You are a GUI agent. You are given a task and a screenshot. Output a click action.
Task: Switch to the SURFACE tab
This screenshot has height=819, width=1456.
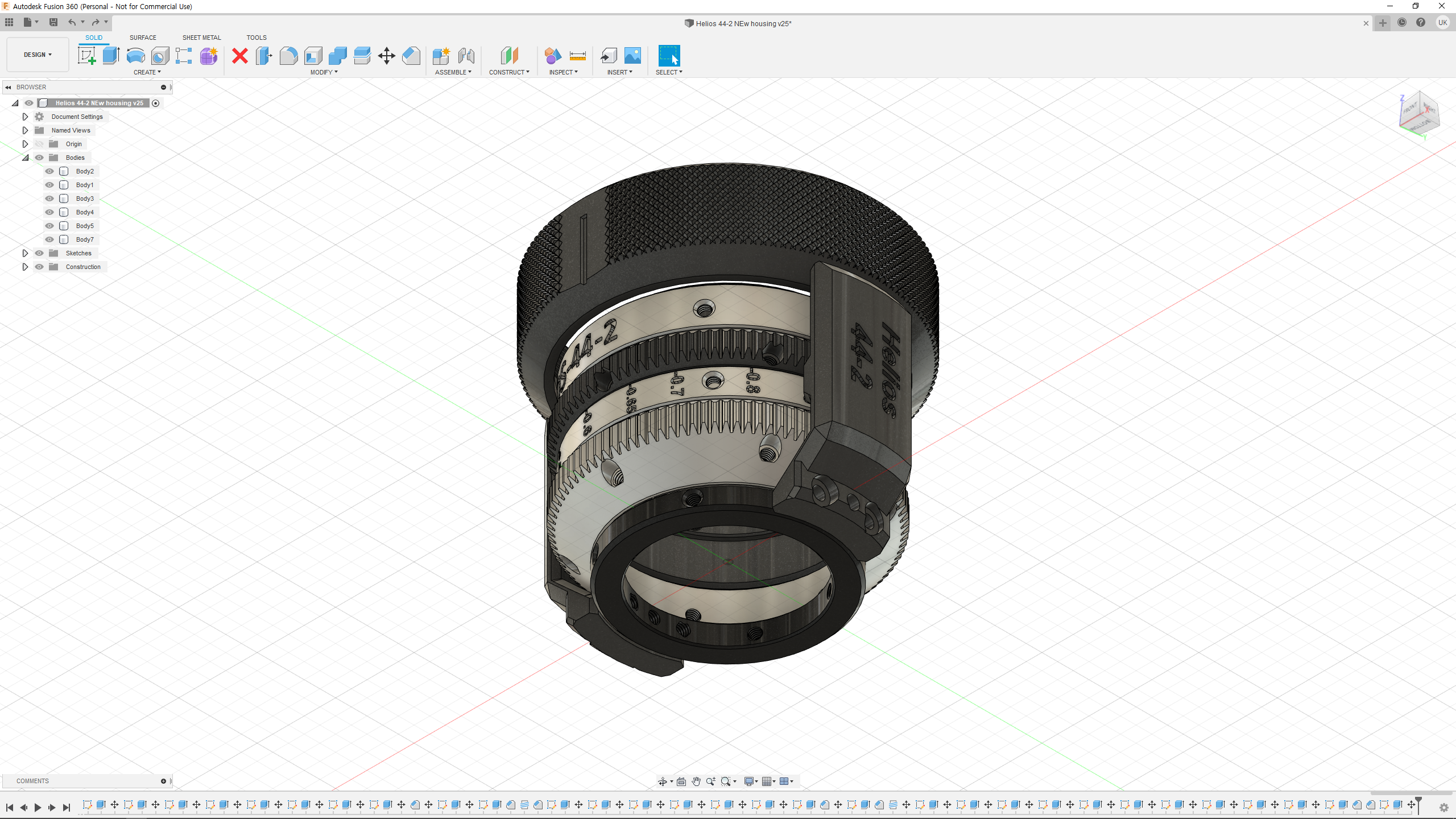pos(143,38)
